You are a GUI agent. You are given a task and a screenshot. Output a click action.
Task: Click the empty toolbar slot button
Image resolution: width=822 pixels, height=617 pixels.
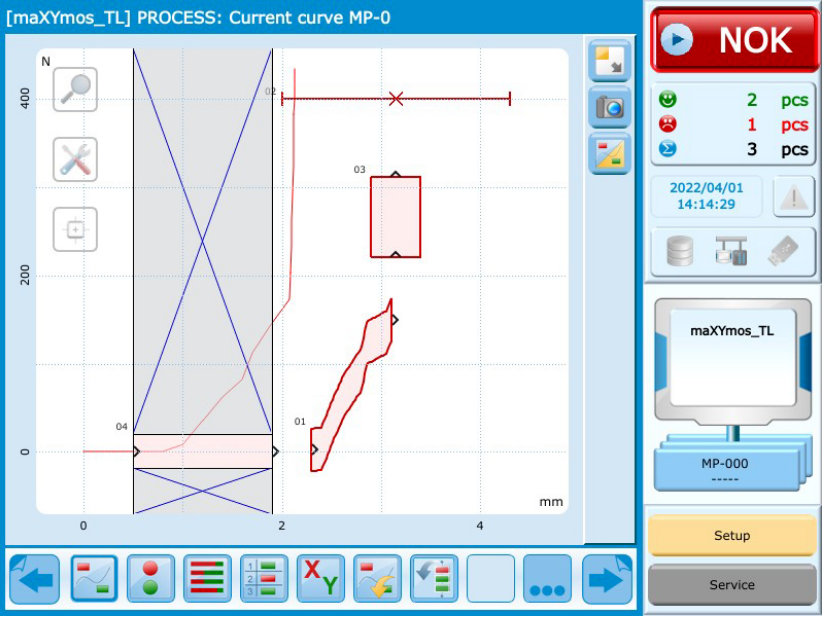tap(490, 579)
